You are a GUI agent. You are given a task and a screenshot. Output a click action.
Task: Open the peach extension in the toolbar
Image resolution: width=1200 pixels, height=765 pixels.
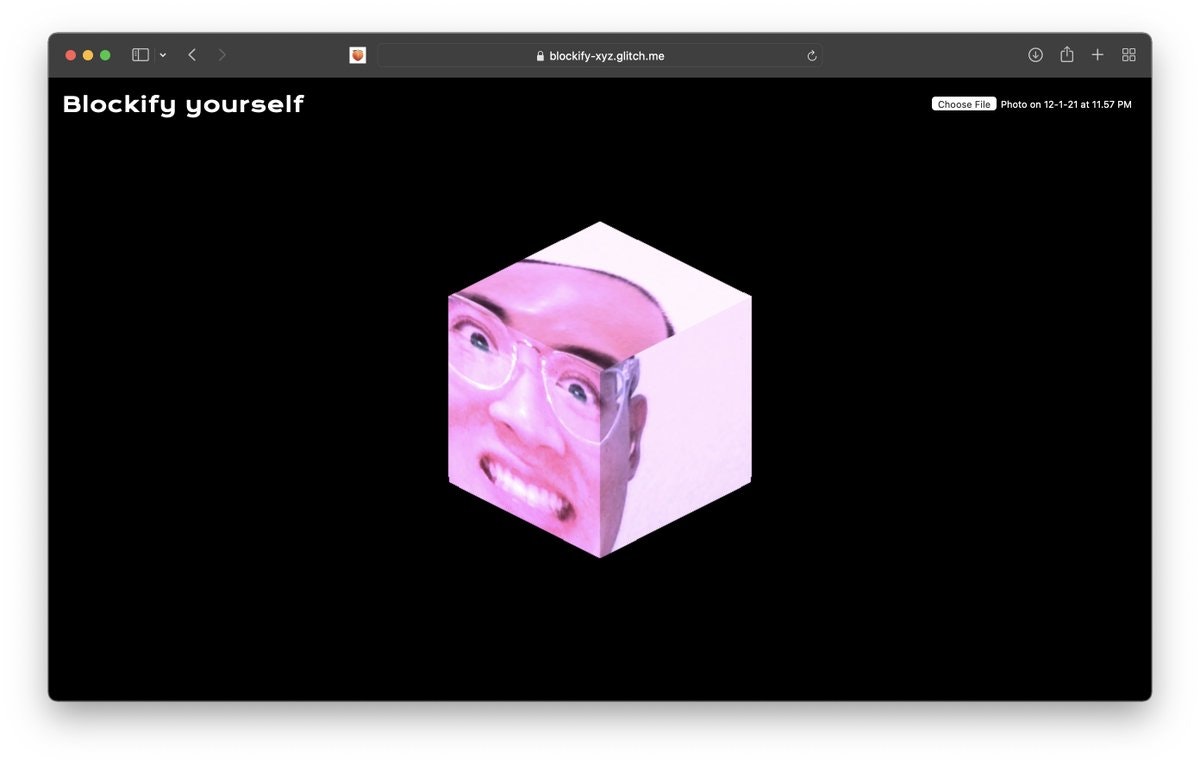click(357, 55)
